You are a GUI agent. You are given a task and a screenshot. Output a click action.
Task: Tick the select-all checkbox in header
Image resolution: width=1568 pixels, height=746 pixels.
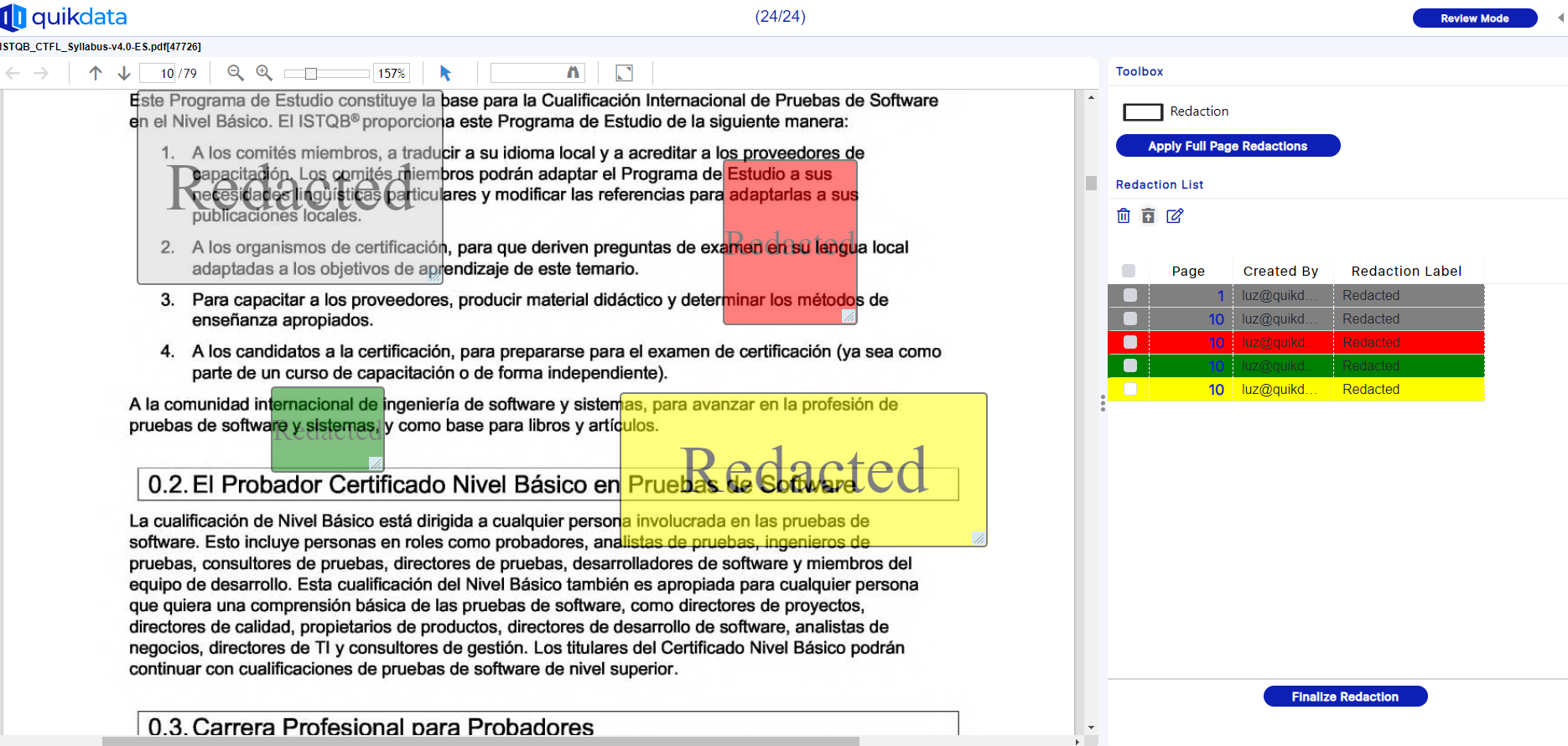[1129, 271]
